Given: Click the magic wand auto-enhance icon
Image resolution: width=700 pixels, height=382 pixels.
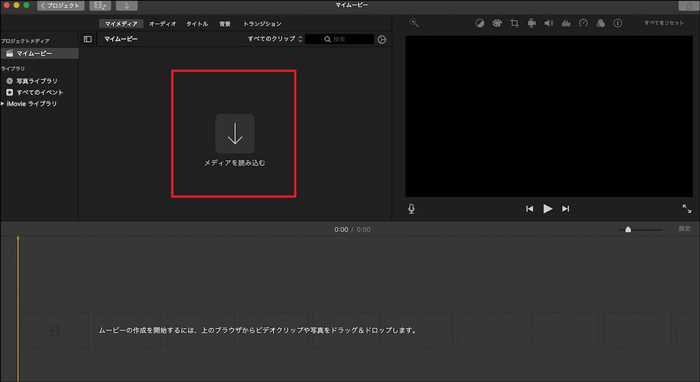Looking at the screenshot, I should pos(414,23).
